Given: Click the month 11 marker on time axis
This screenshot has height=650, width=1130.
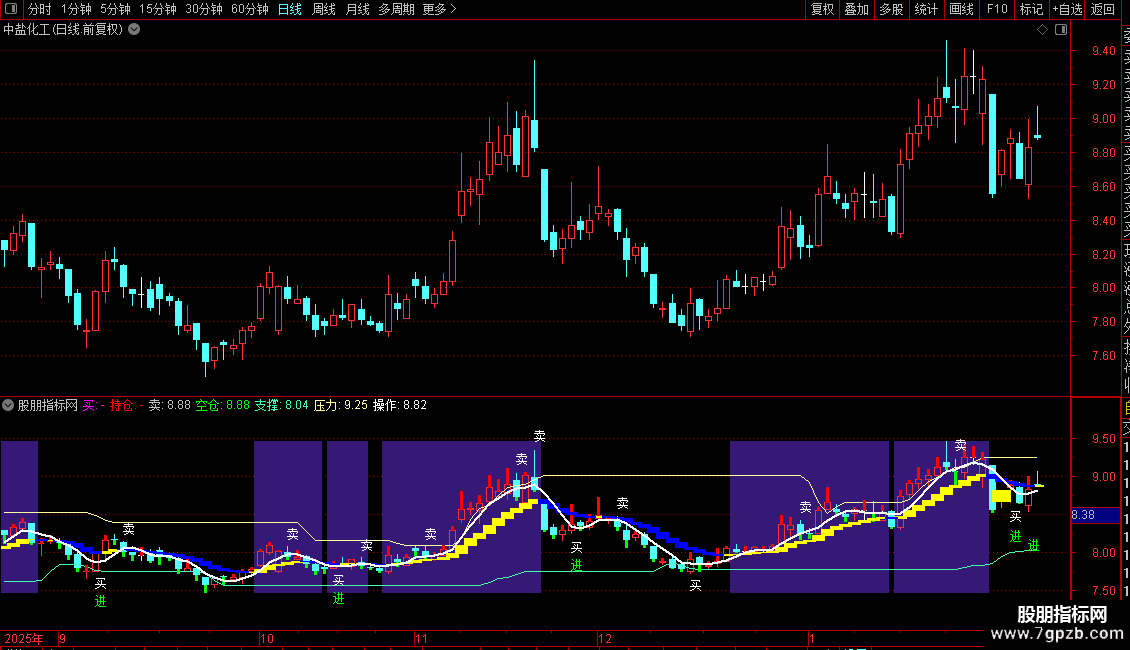Looking at the screenshot, I should 422,638.
